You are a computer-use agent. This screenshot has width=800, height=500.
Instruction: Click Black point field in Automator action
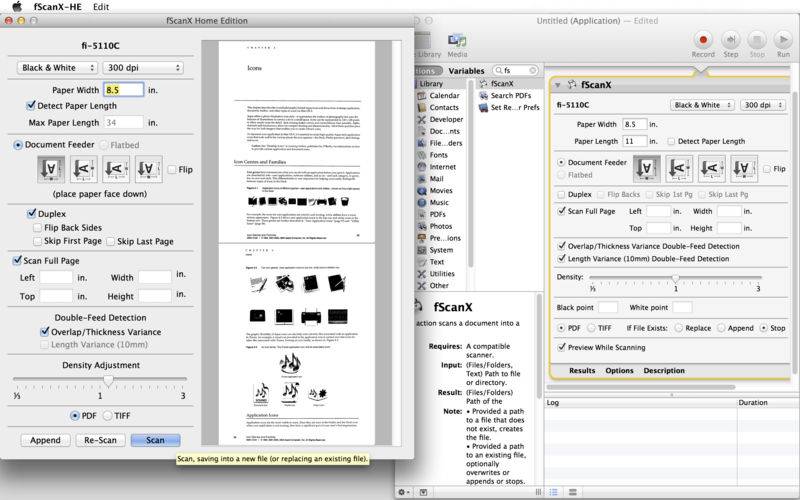coord(608,307)
